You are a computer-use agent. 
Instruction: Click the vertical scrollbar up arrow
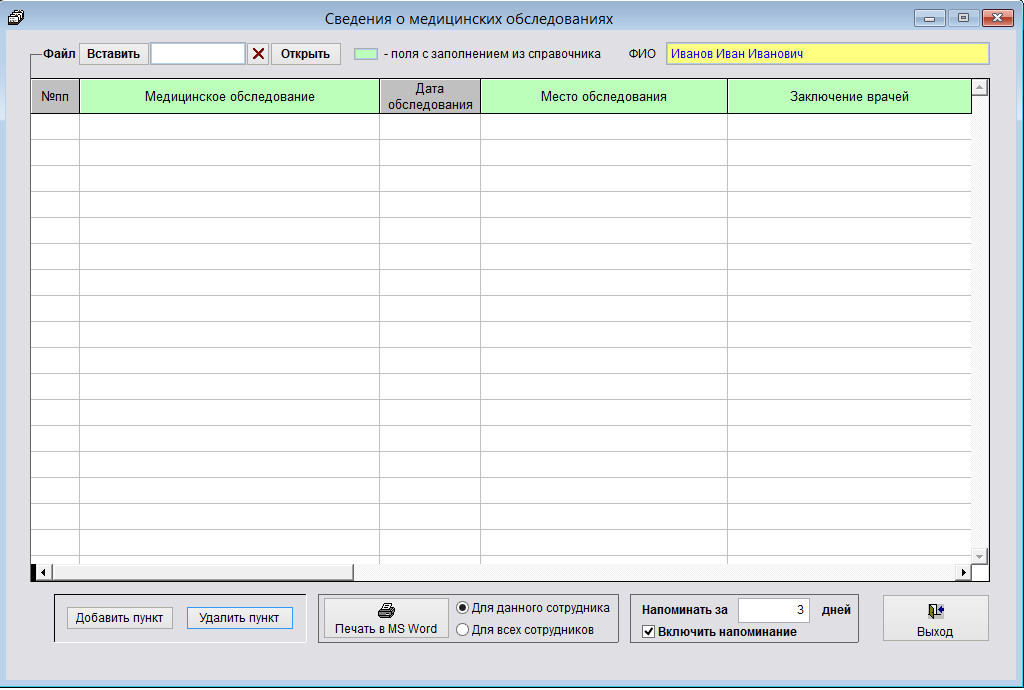(979, 88)
